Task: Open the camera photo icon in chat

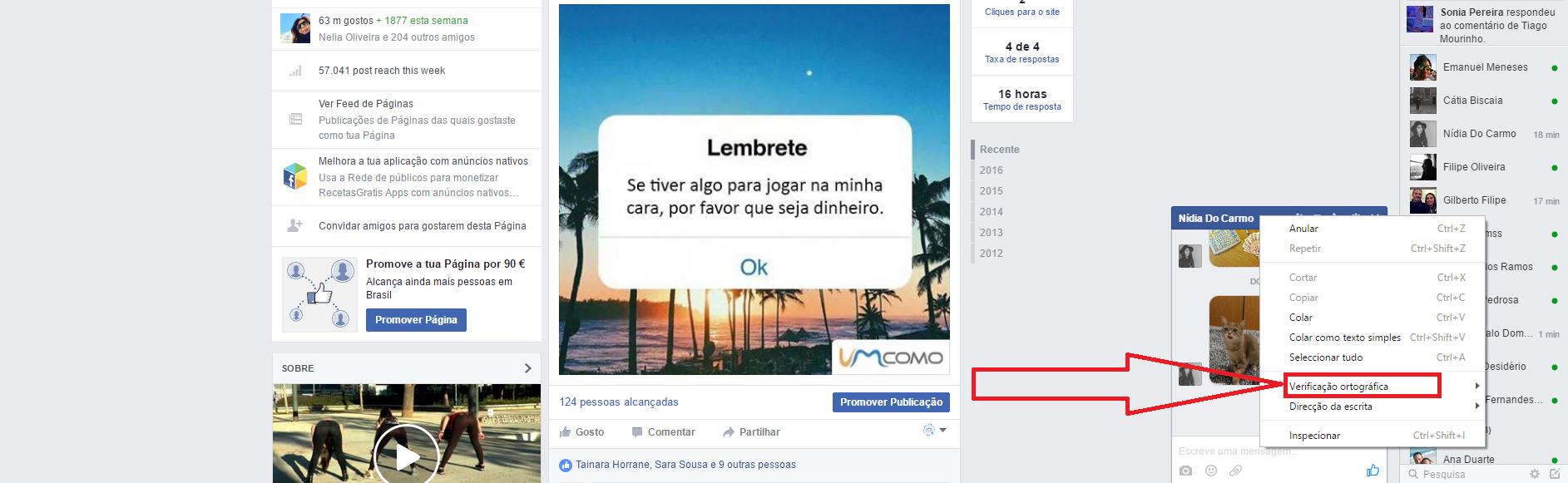Action: pos(1186,471)
